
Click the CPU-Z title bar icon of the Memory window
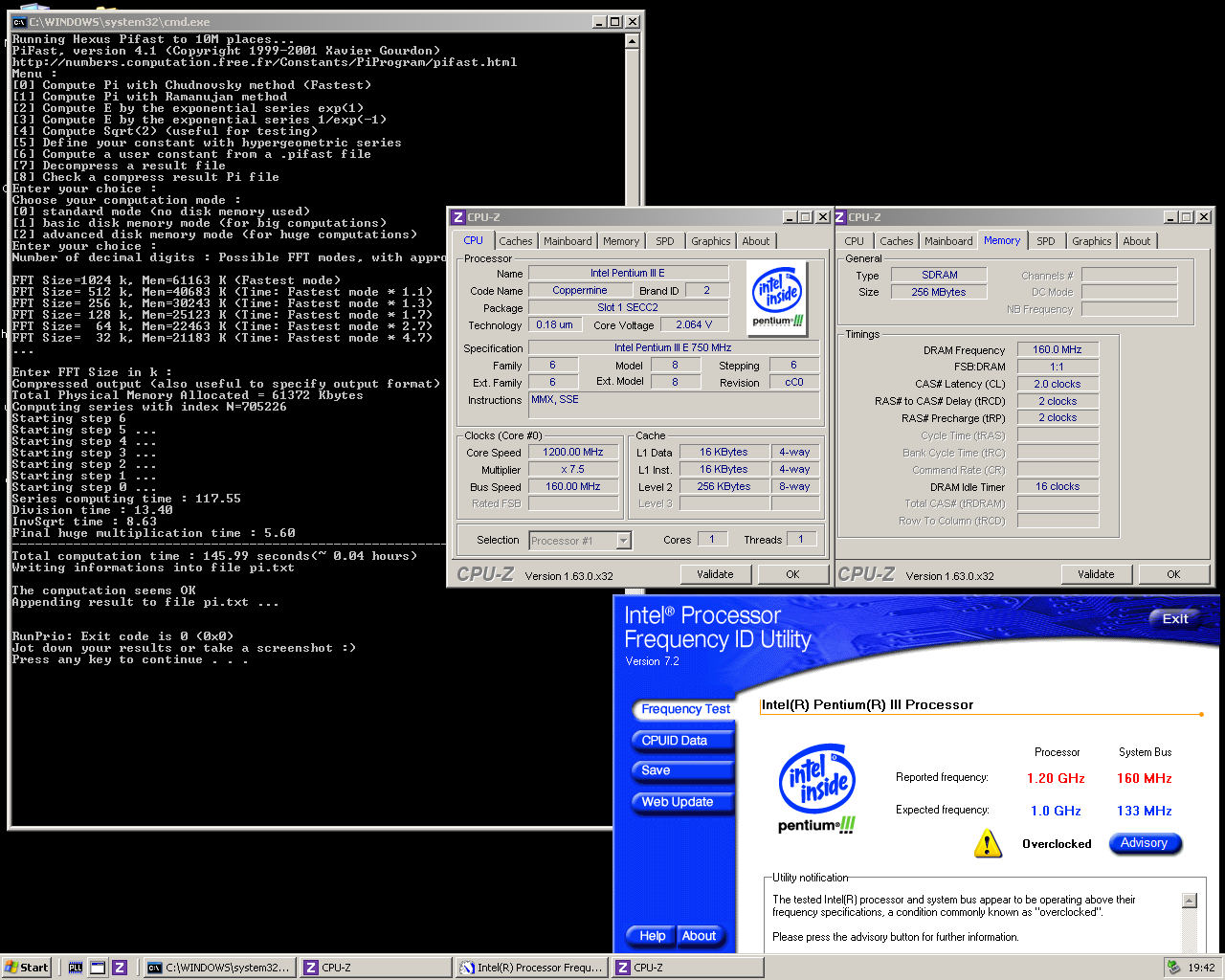click(x=840, y=217)
